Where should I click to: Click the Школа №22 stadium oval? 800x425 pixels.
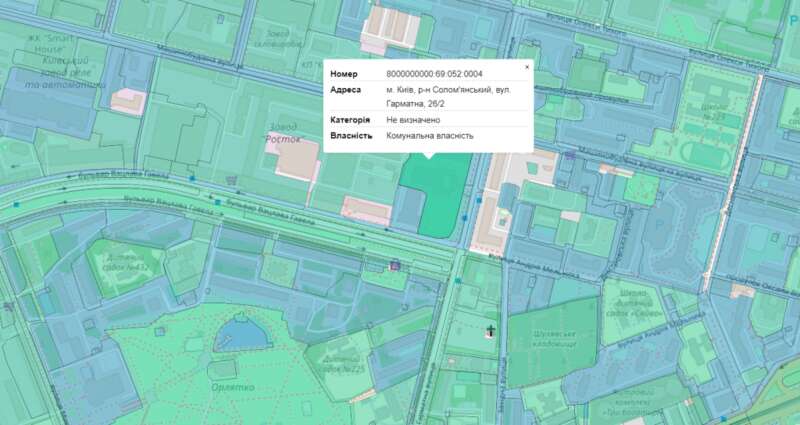click(x=706, y=154)
